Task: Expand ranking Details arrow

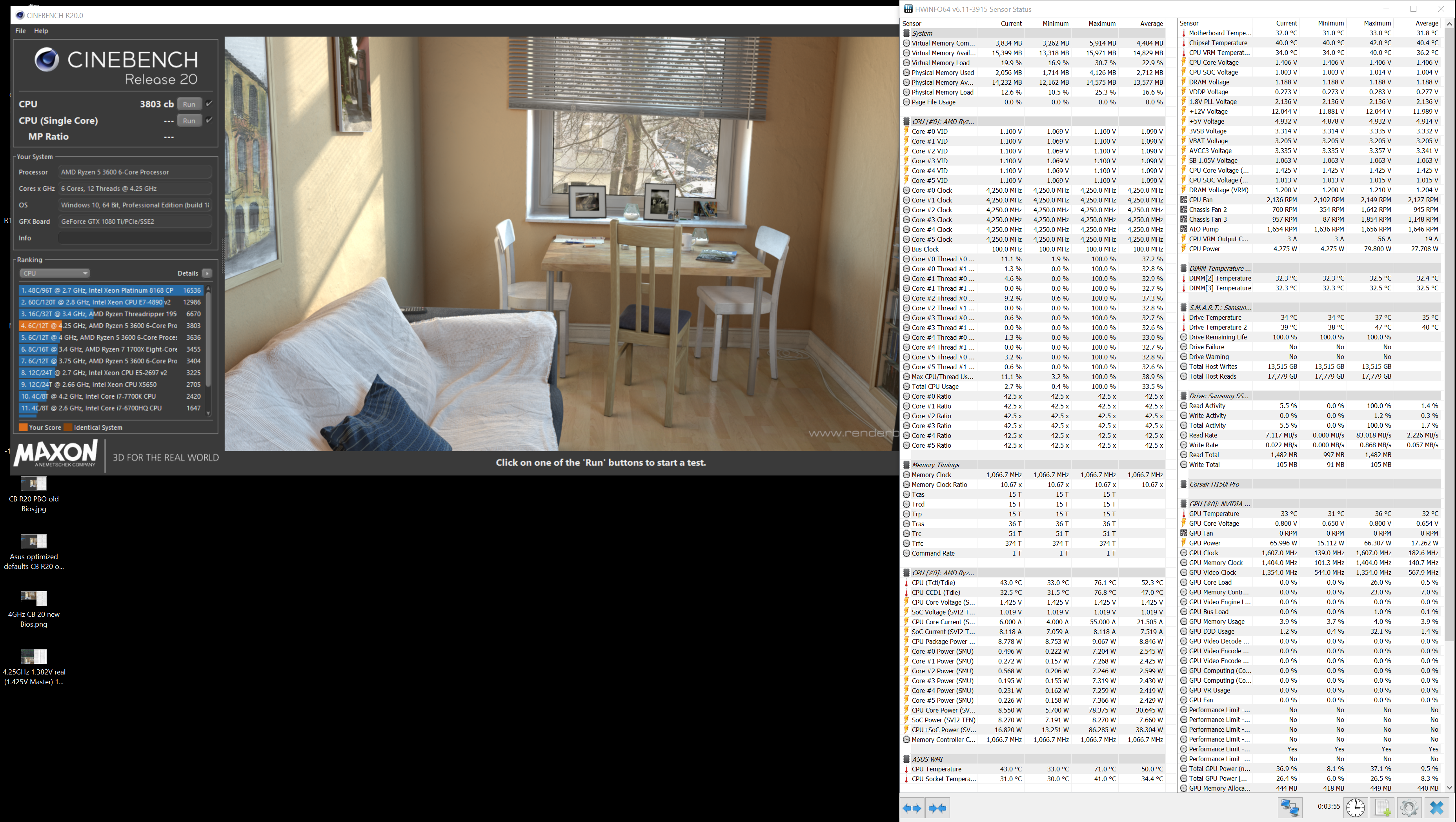Action: [x=207, y=273]
